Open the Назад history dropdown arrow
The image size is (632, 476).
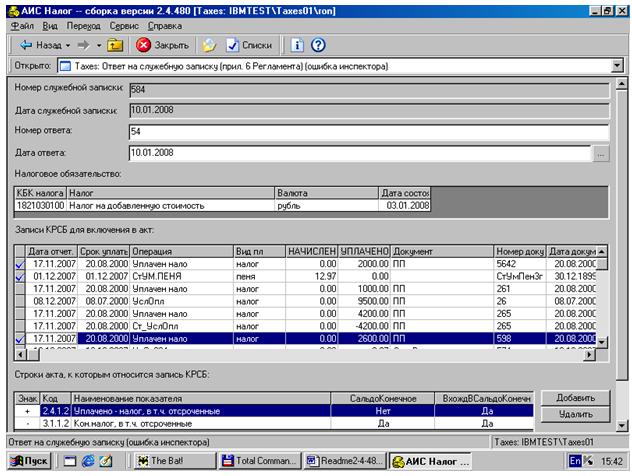[68, 45]
